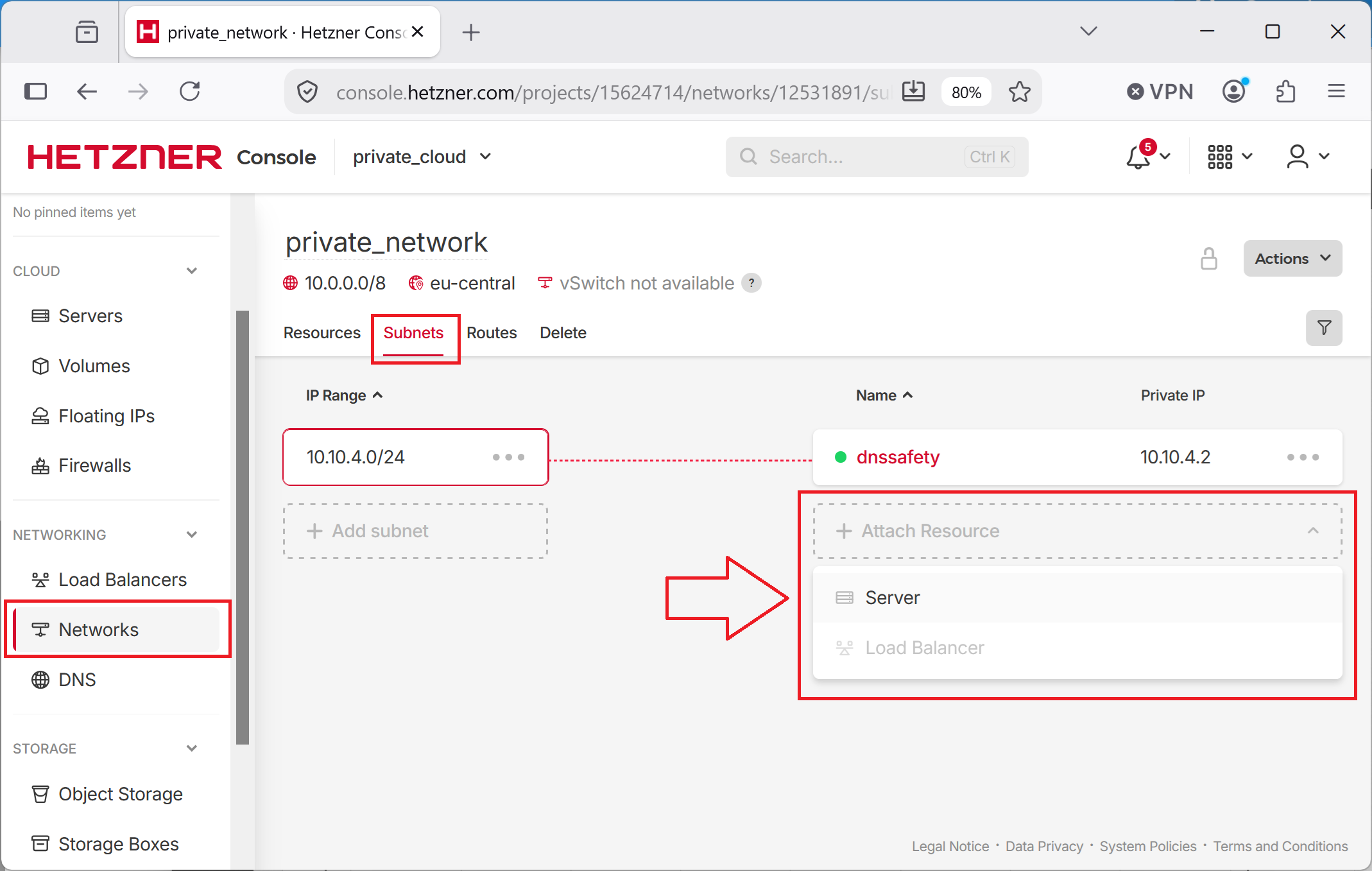
Task: Open the browser tab list chevron
Action: [1088, 31]
